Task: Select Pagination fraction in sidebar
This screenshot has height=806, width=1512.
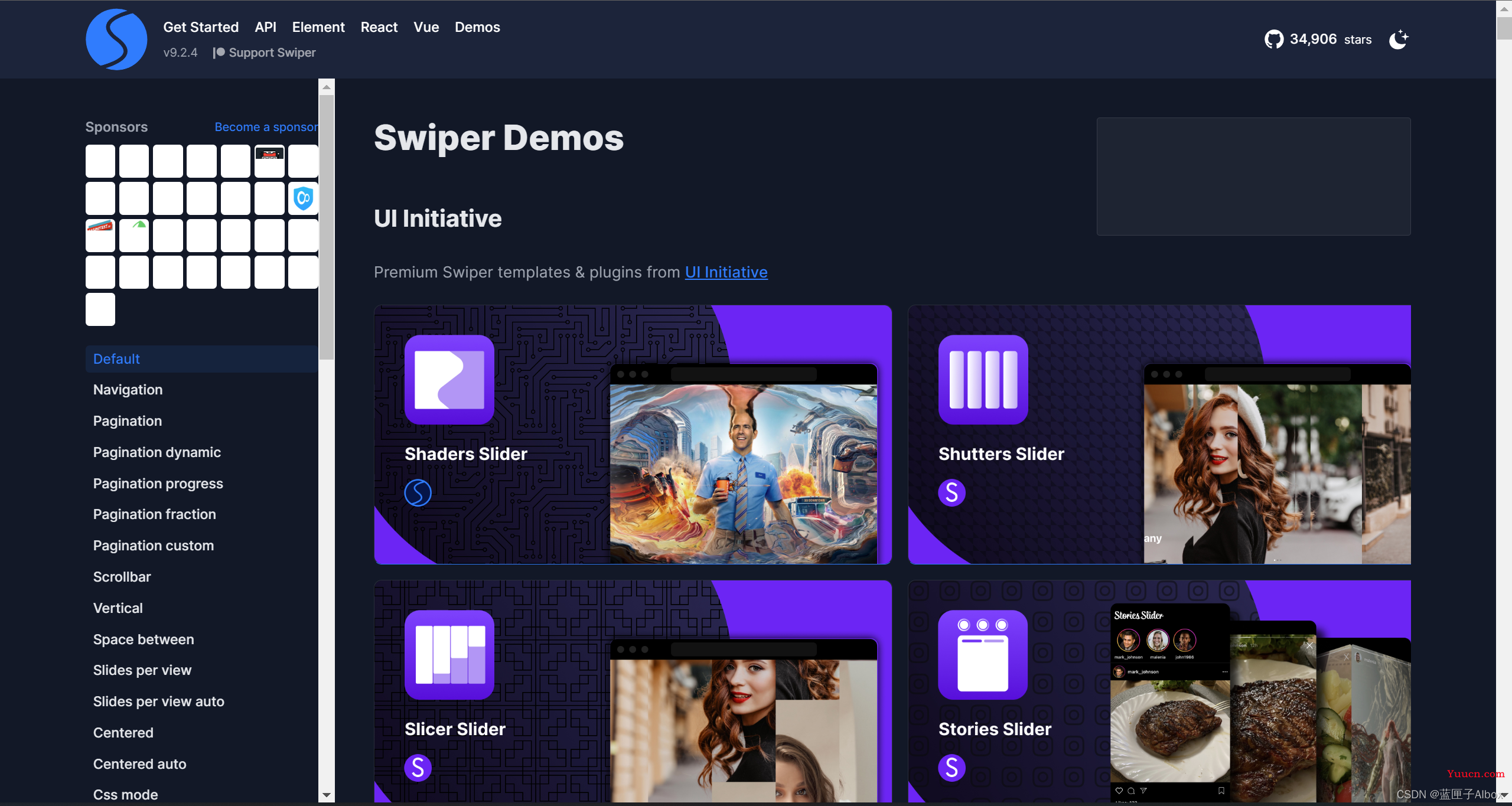Action: click(x=155, y=514)
